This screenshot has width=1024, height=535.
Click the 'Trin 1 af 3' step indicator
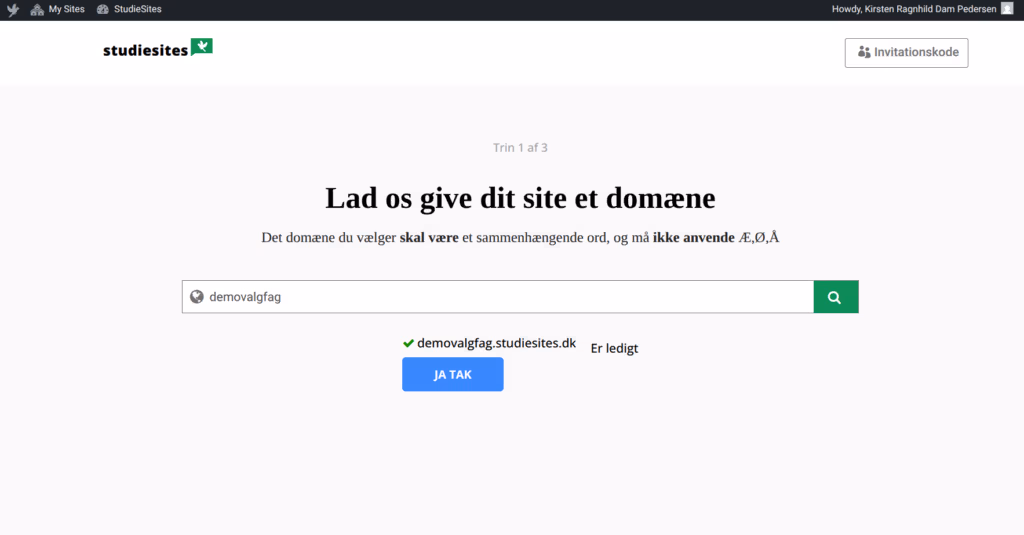pyautogui.click(x=520, y=148)
